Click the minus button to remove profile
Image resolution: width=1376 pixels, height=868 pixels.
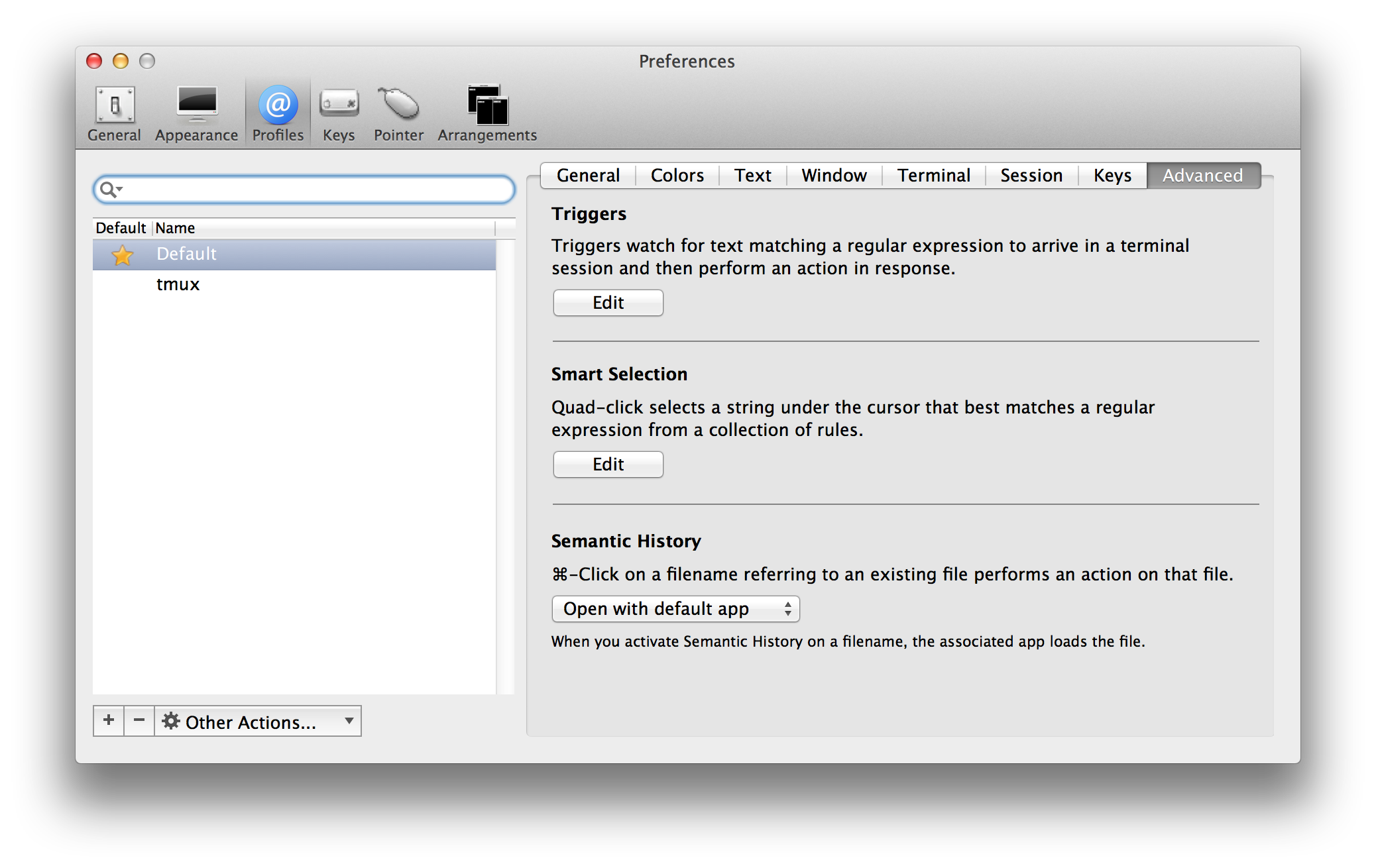139,720
